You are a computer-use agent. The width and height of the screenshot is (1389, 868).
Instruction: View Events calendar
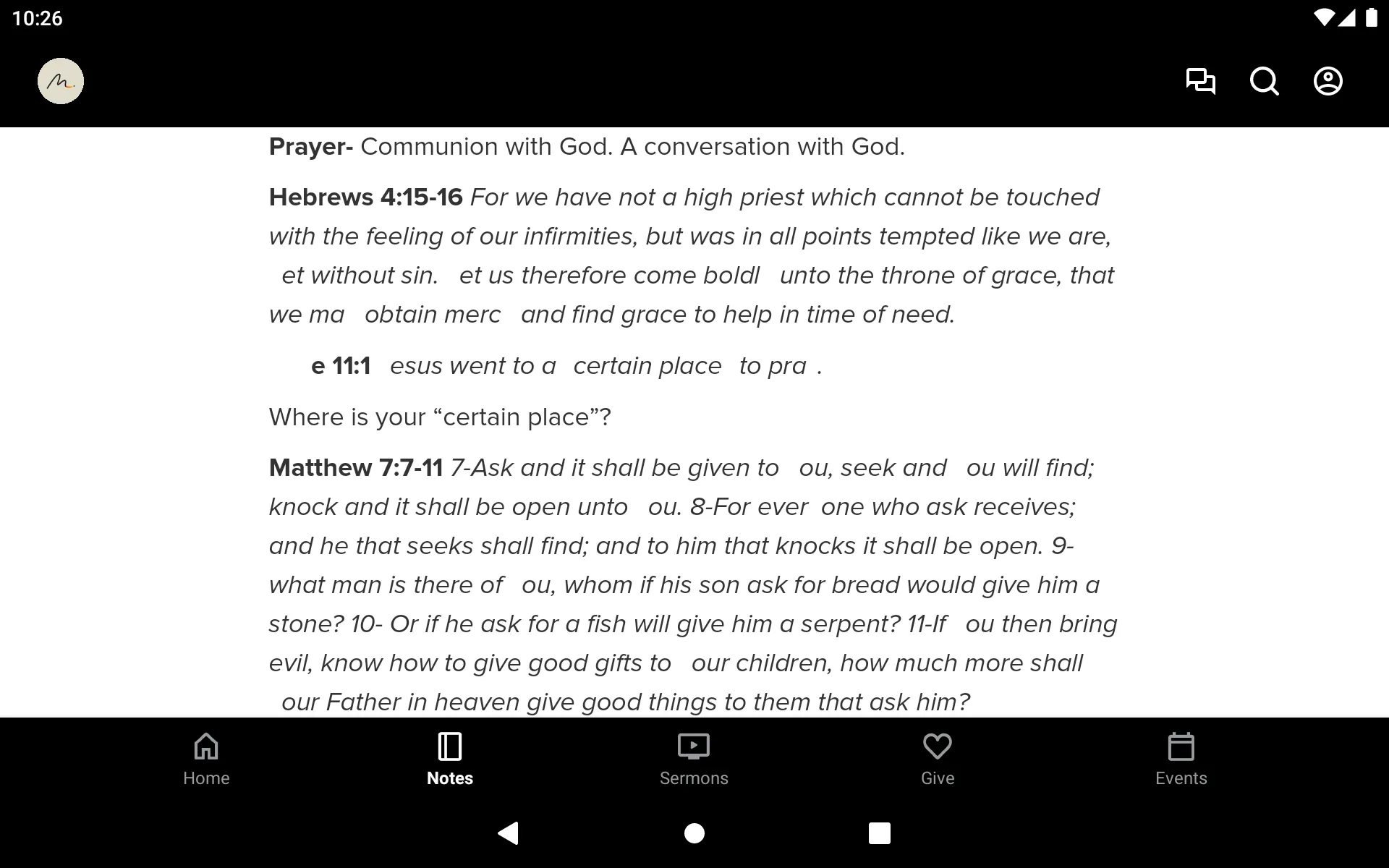tap(1180, 758)
